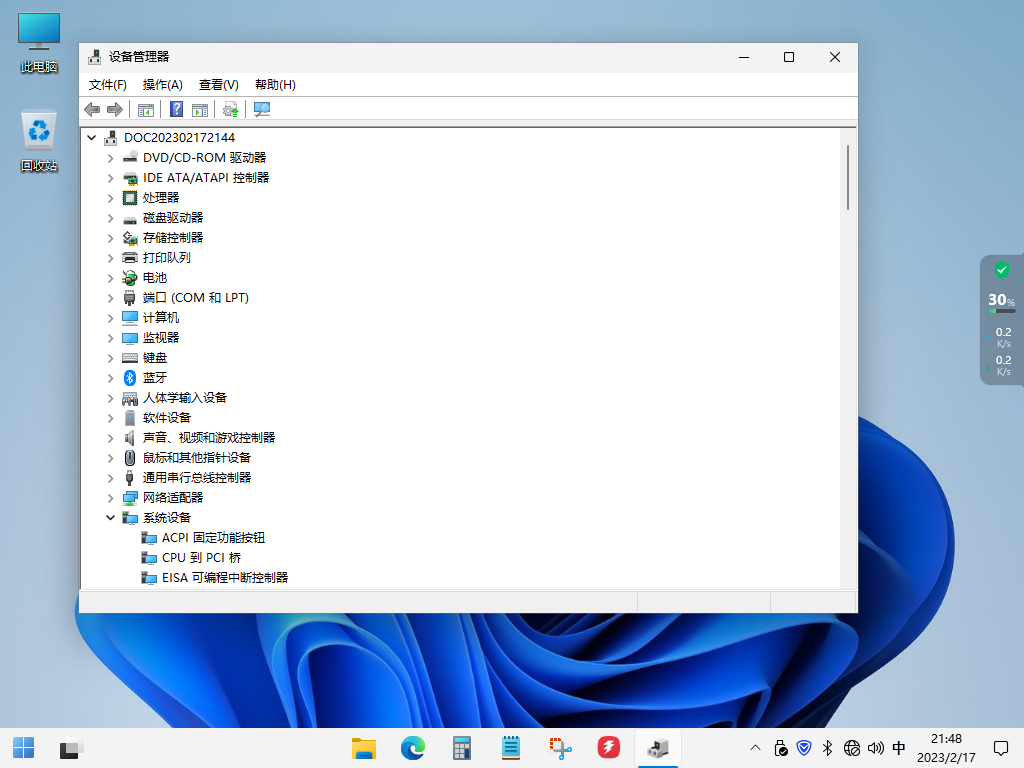Open the Windows Start button
Image resolution: width=1024 pixels, height=768 pixels.
pyautogui.click(x=24, y=748)
